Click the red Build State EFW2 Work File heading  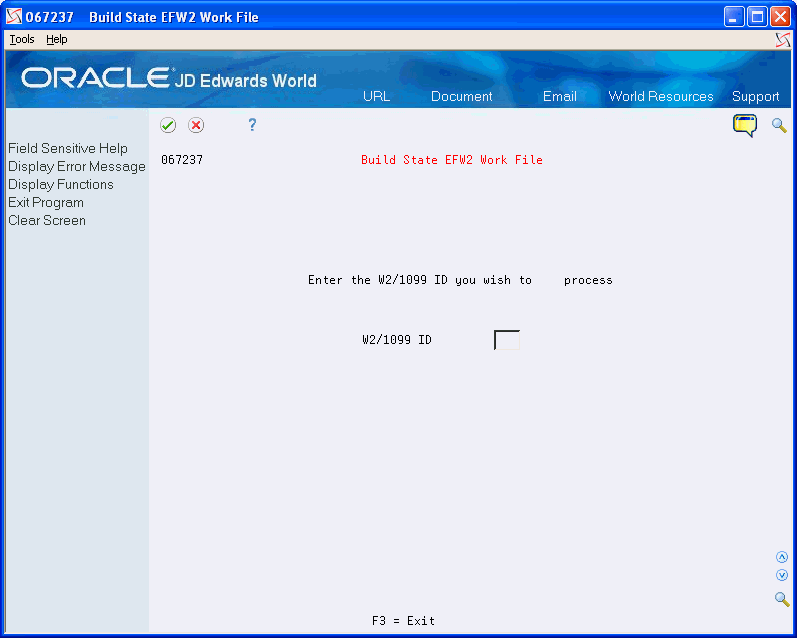click(x=452, y=160)
